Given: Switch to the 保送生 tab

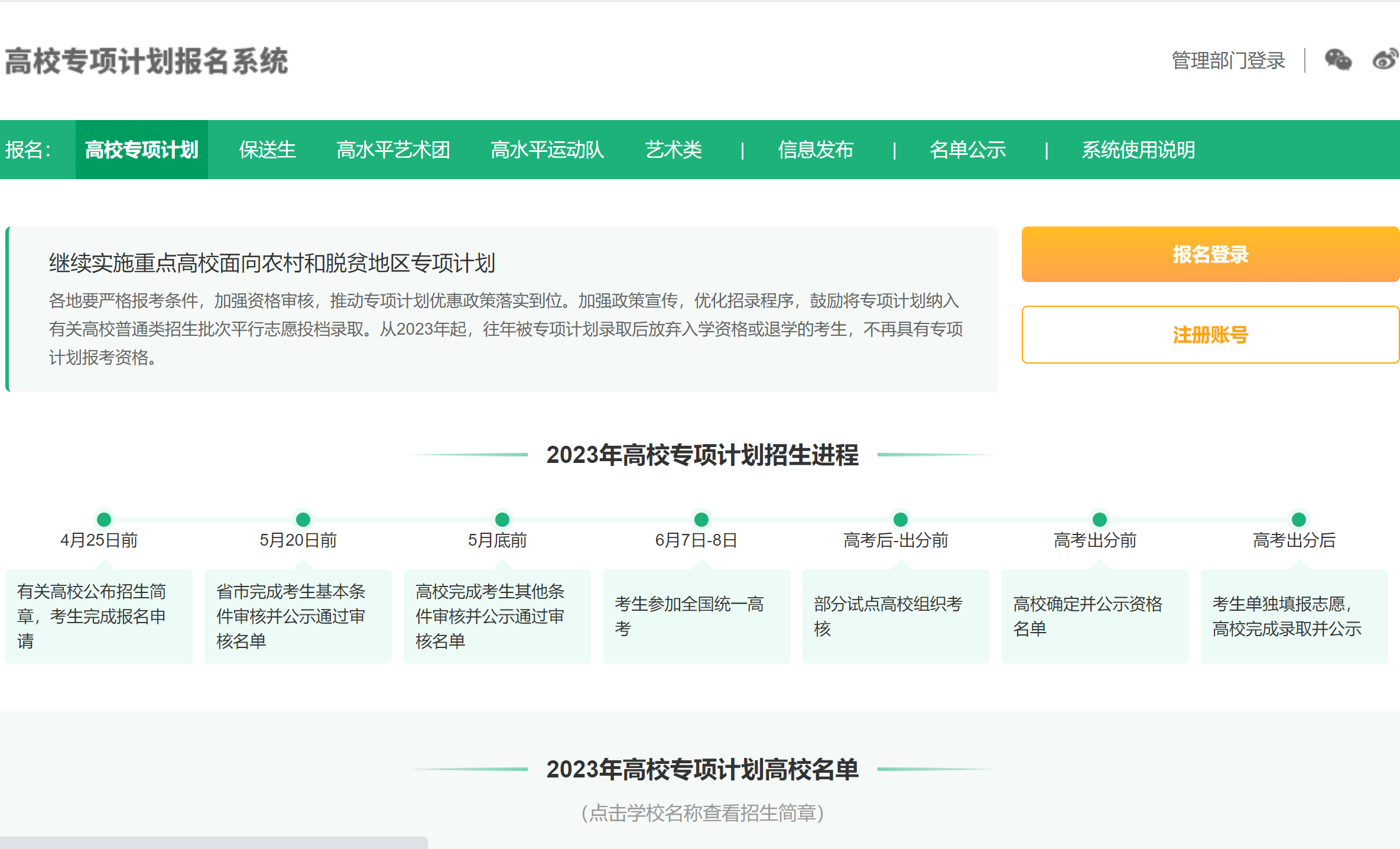Looking at the screenshot, I should (x=268, y=150).
